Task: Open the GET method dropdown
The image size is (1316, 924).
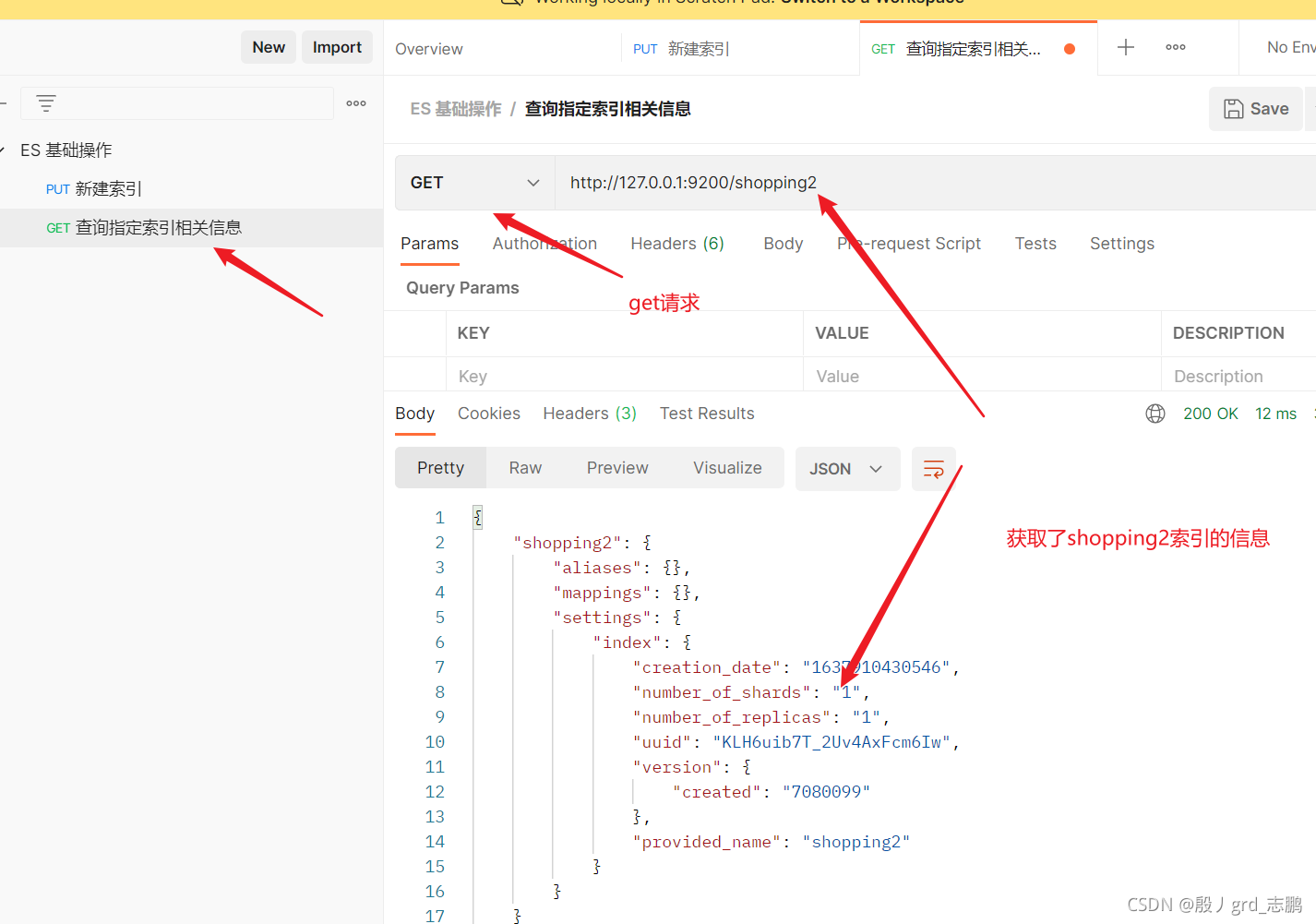Action: click(475, 183)
